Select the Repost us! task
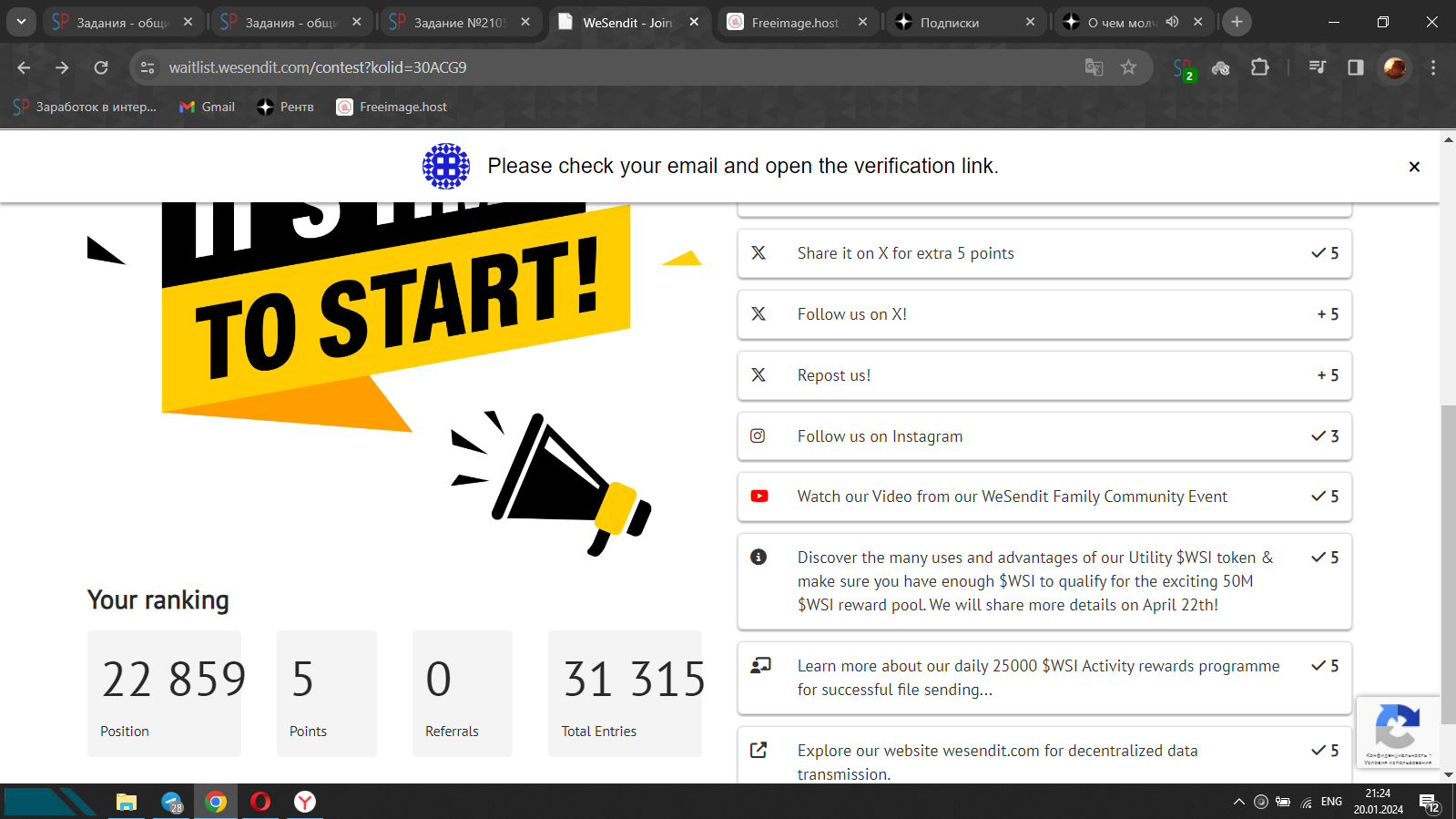The image size is (1456, 819). (1044, 375)
